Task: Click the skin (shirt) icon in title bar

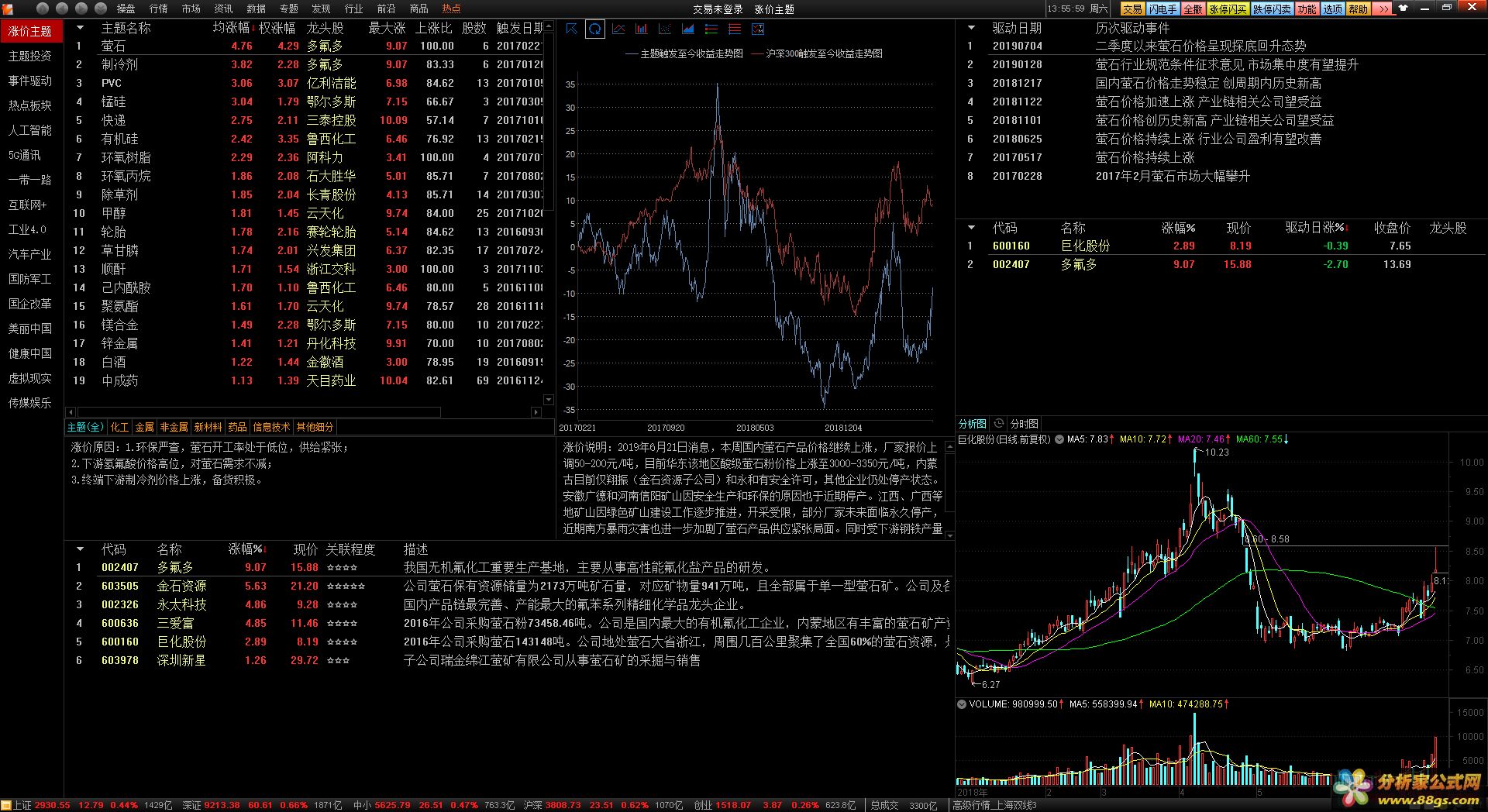Action: [1404, 8]
